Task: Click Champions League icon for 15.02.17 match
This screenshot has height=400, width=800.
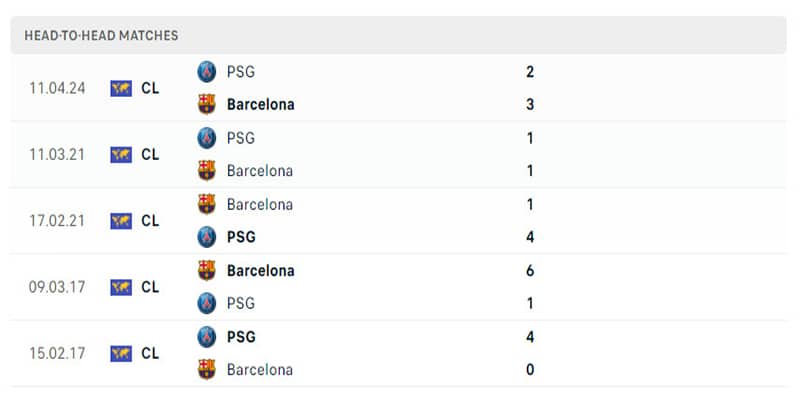Action: (121, 353)
